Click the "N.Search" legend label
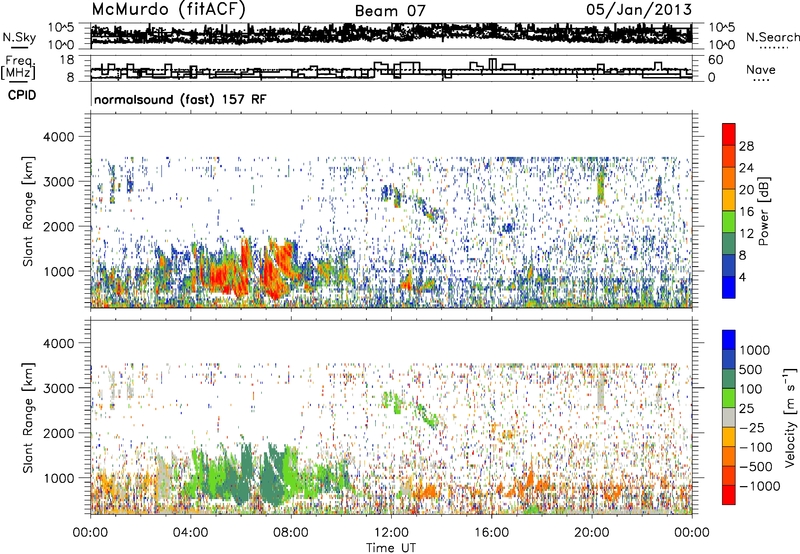 [x=772, y=37]
